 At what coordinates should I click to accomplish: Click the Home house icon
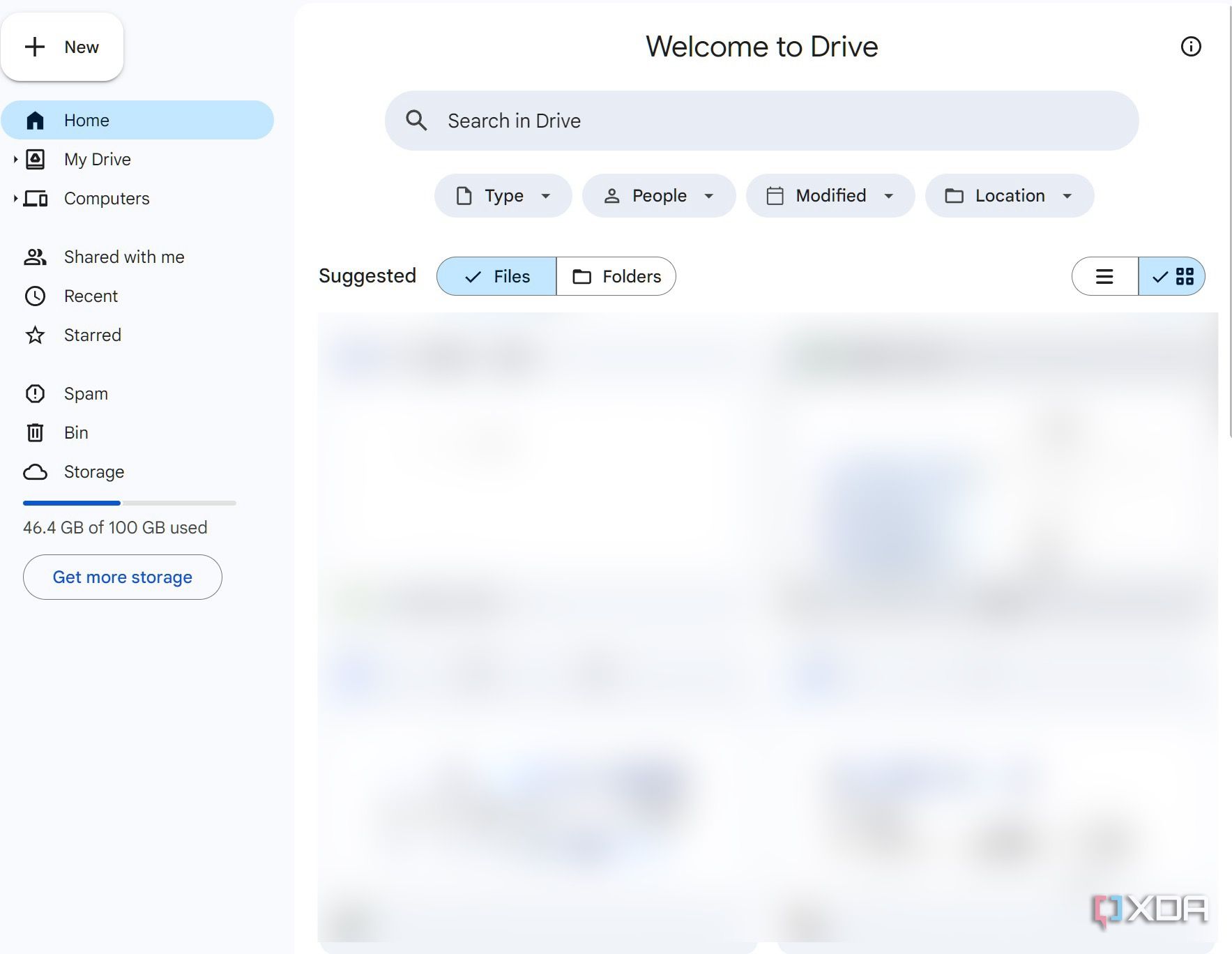[36, 121]
